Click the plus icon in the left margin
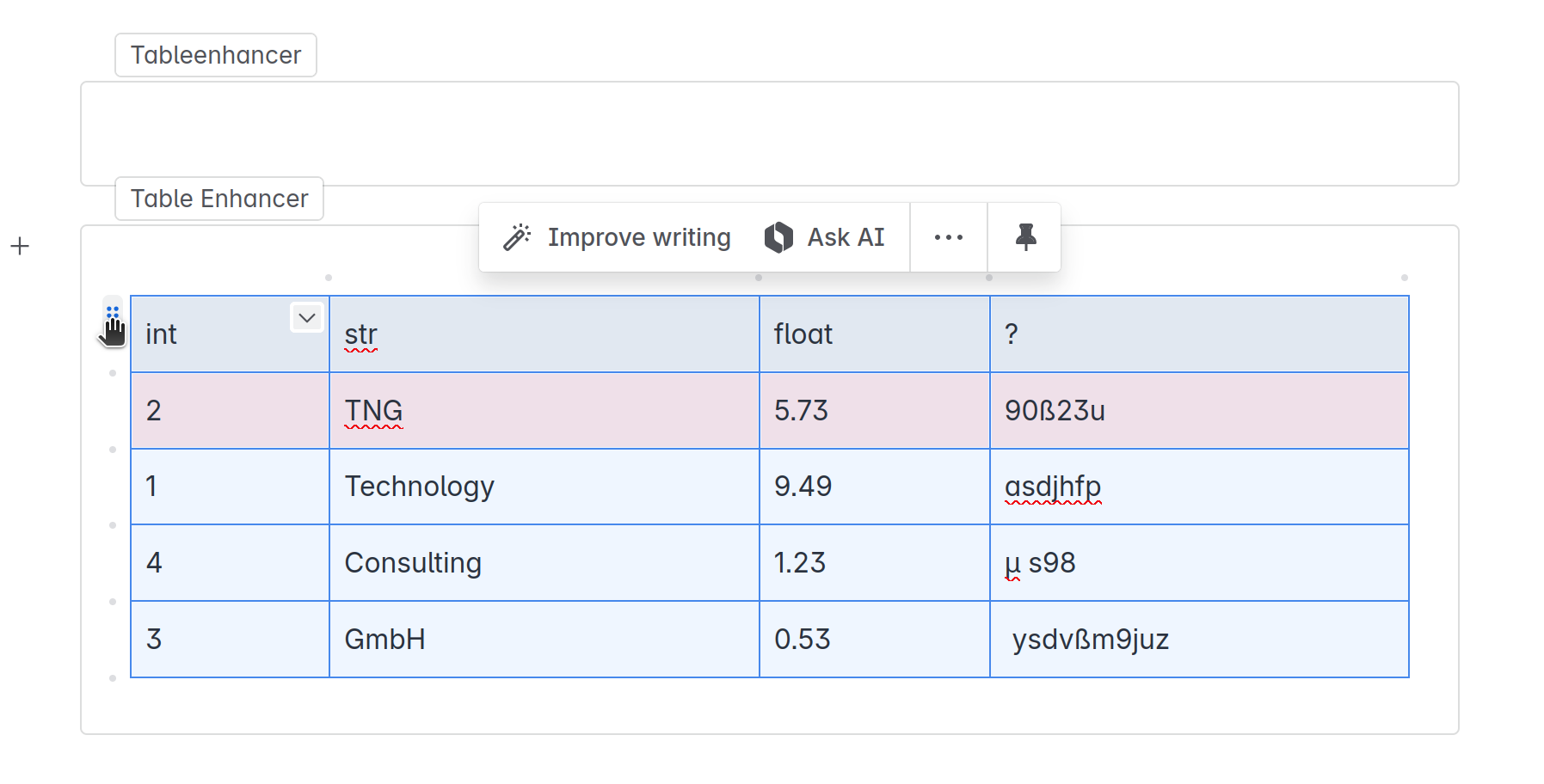Viewport: 1544px width, 784px height. [x=20, y=246]
